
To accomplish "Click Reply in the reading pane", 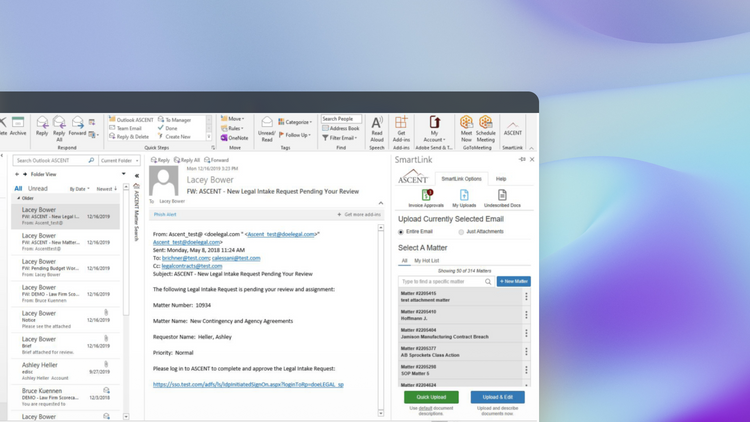I will (x=160, y=160).
